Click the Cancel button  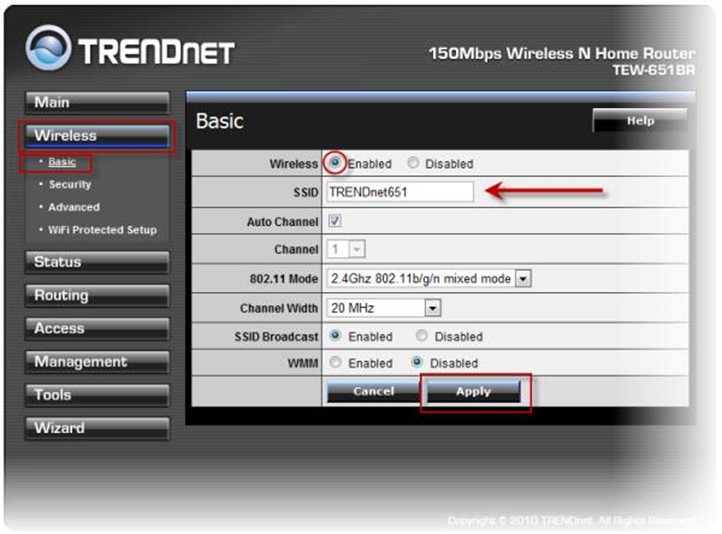(373, 392)
